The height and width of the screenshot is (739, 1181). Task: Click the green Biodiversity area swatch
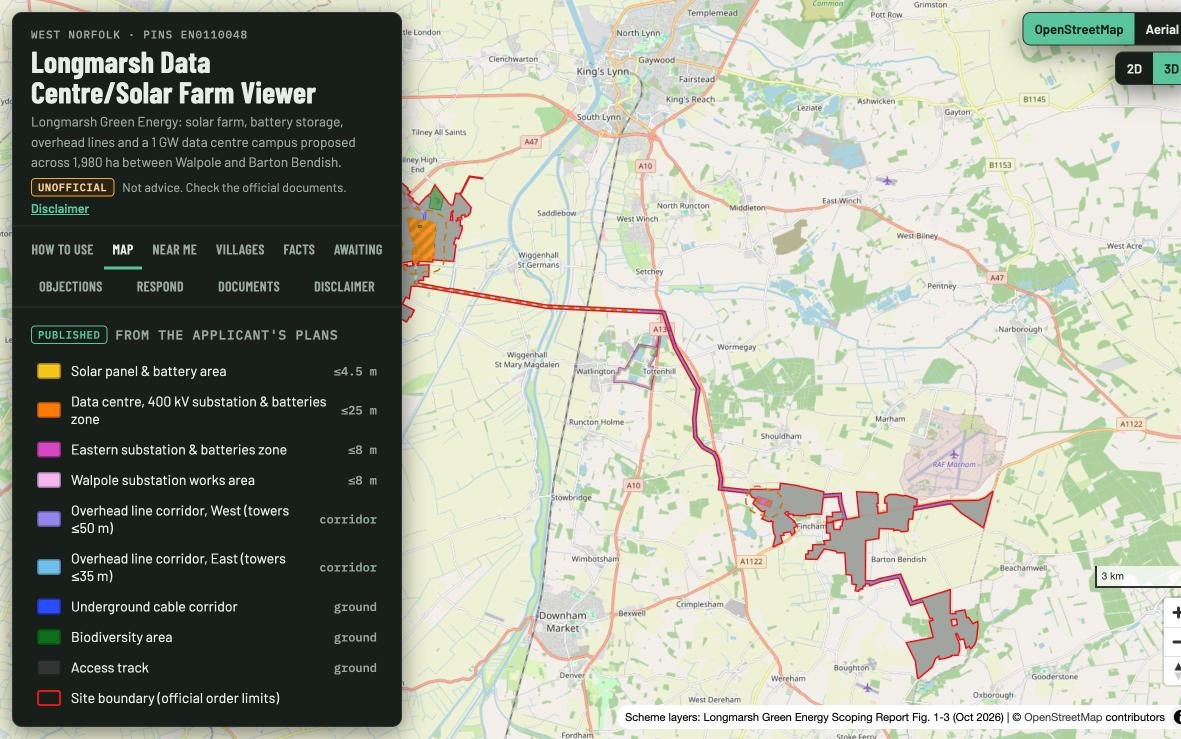click(x=49, y=637)
